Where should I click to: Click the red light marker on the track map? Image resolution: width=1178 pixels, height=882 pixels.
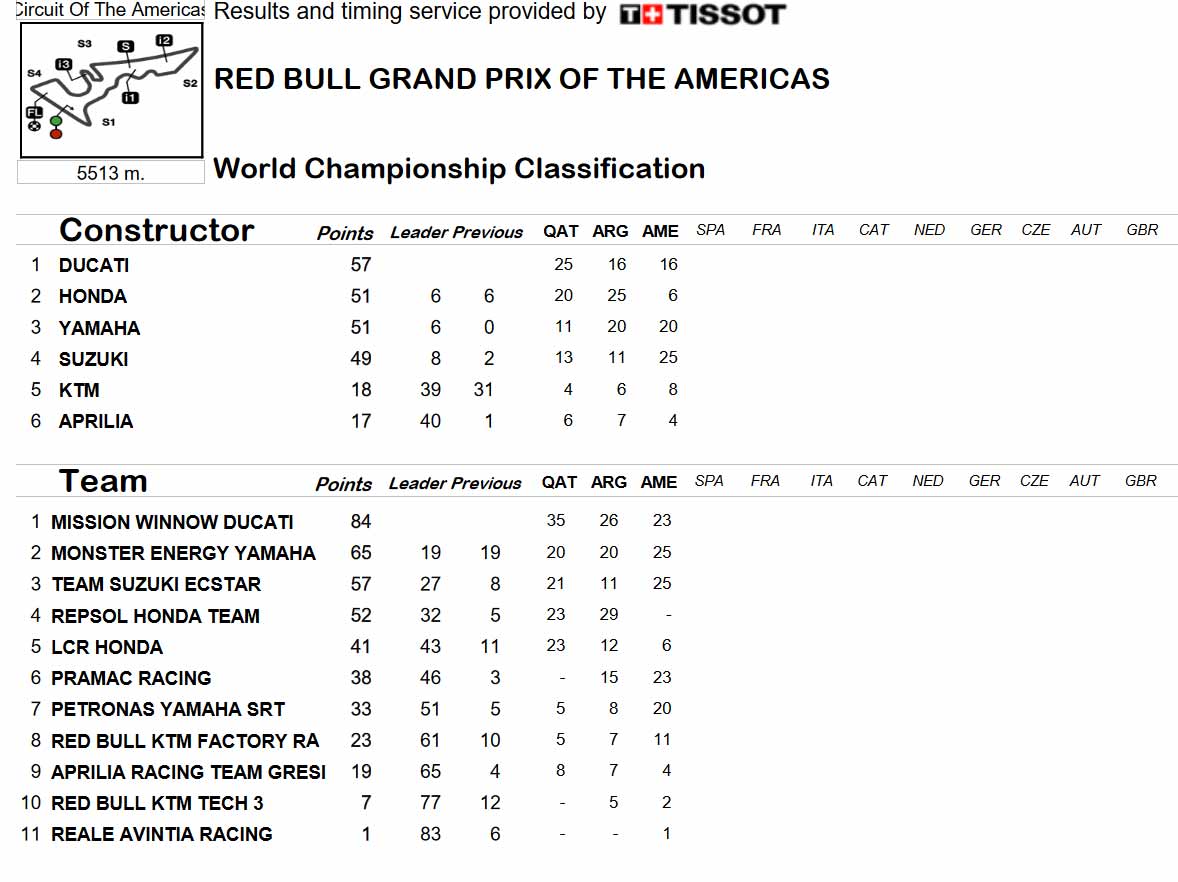56,134
